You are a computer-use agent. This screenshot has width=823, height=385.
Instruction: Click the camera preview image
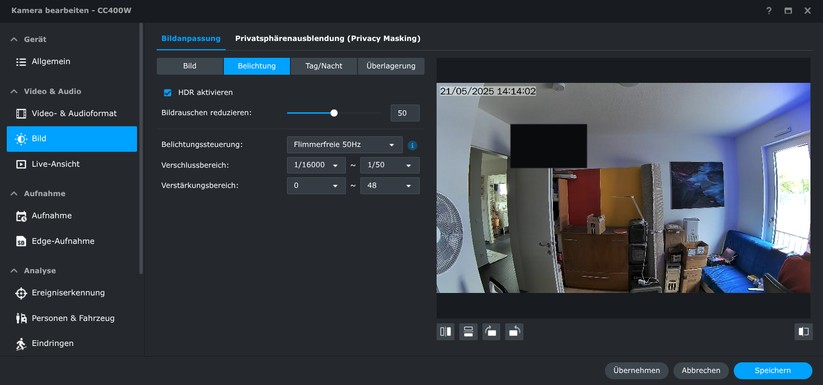[624, 188]
